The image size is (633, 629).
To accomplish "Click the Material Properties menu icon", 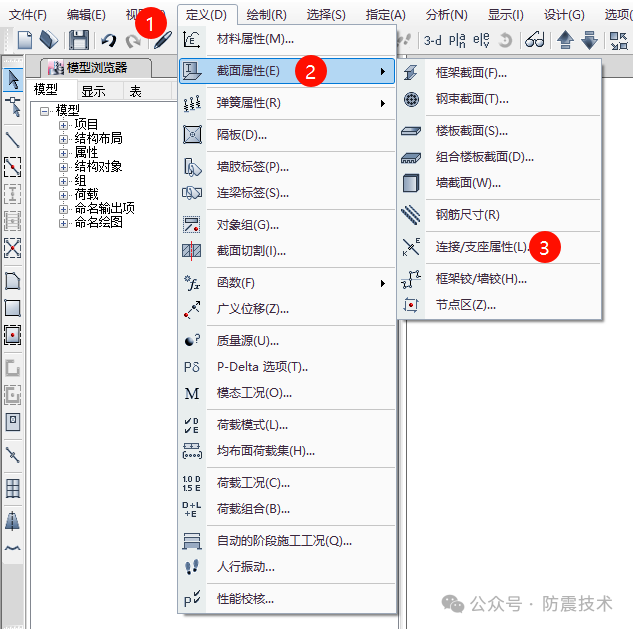I will (x=192, y=39).
